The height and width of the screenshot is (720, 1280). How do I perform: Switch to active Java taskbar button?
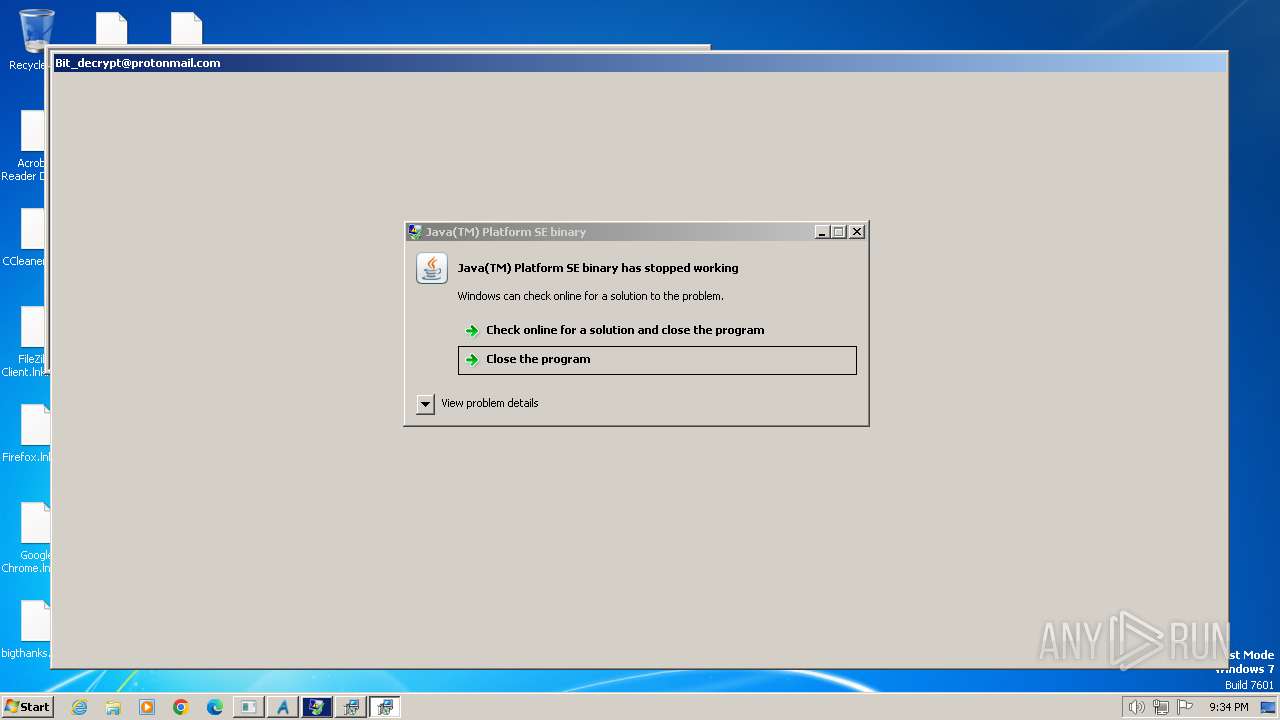(384, 707)
